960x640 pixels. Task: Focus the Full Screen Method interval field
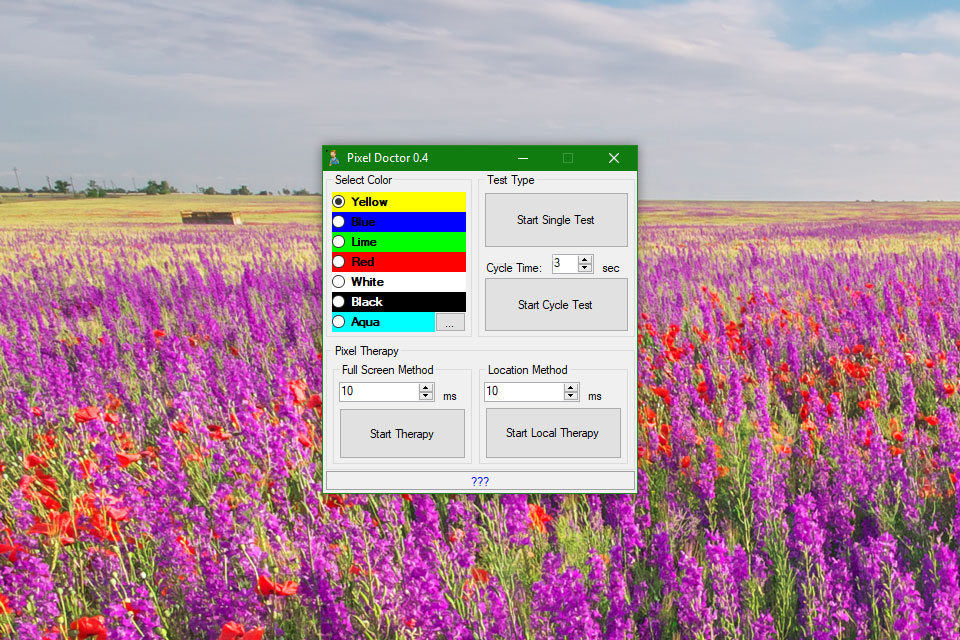[x=380, y=392]
